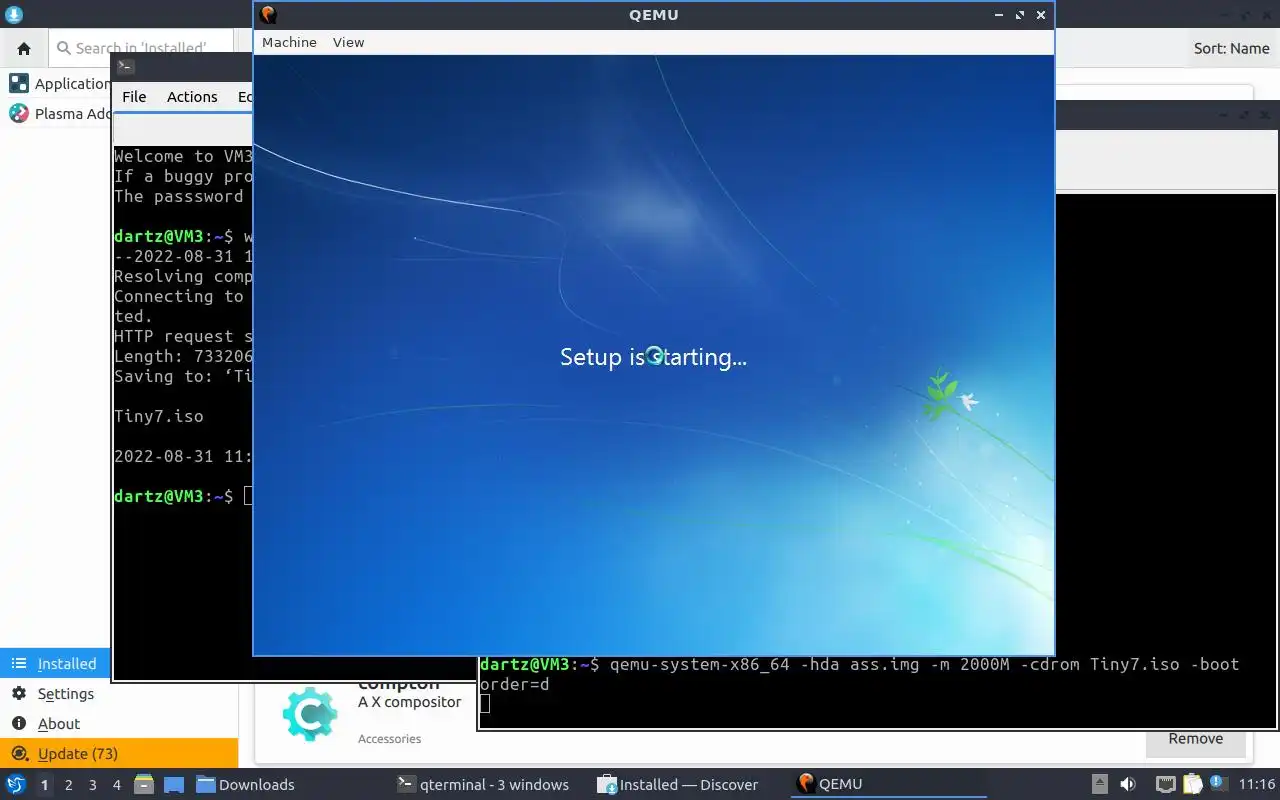Open the Machine menu in QEMU
The height and width of the screenshot is (800, 1280).
[x=289, y=42]
